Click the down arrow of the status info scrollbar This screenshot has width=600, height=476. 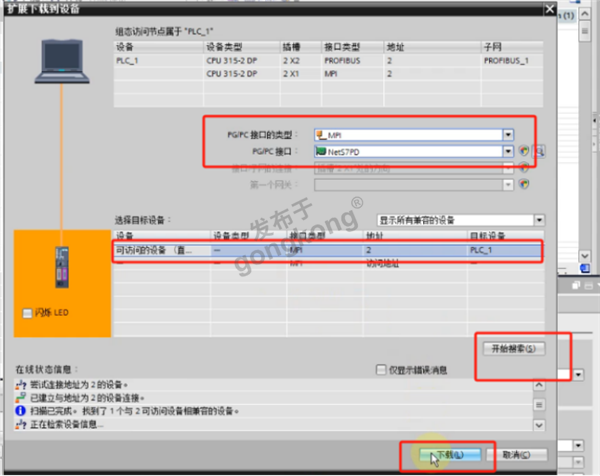click(539, 425)
